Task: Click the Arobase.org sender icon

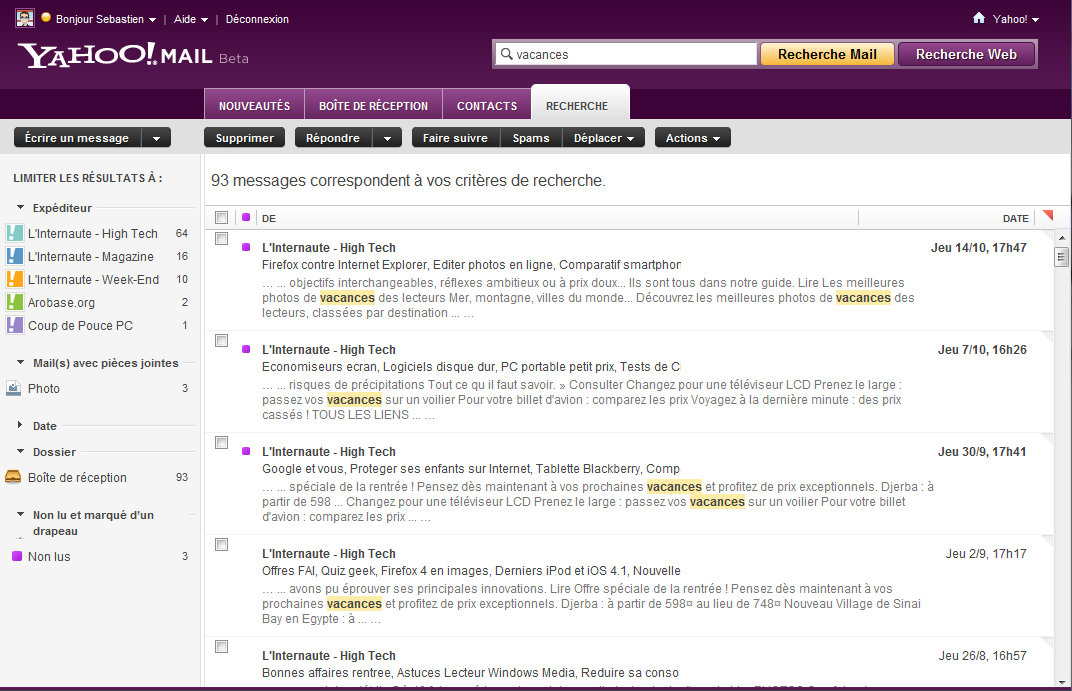Action: 14,302
